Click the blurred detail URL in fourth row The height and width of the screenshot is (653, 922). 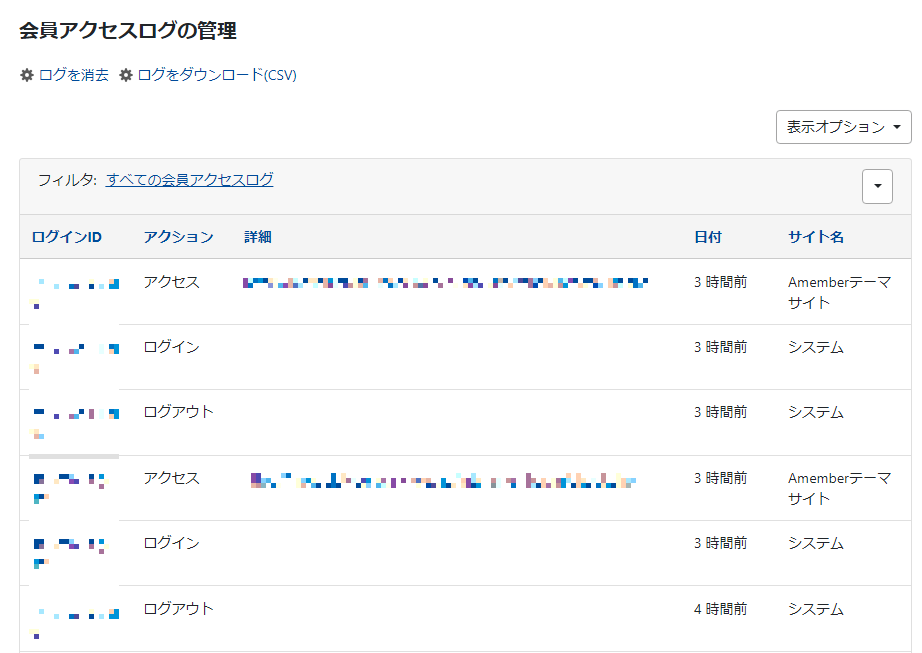(443, 481)
